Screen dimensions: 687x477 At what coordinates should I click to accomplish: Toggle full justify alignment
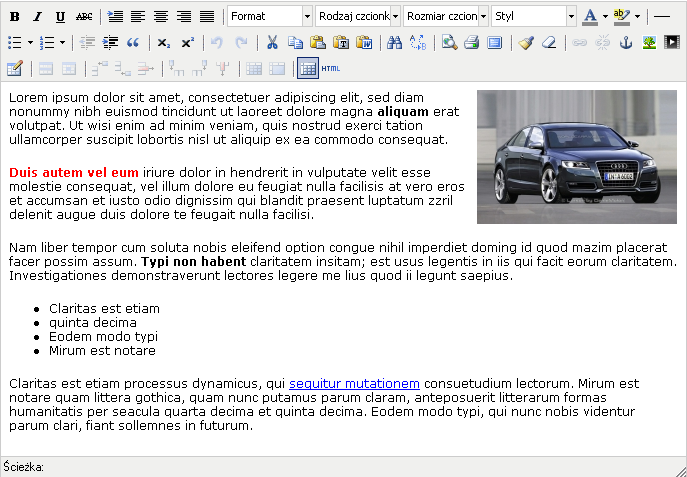point(207,17)
